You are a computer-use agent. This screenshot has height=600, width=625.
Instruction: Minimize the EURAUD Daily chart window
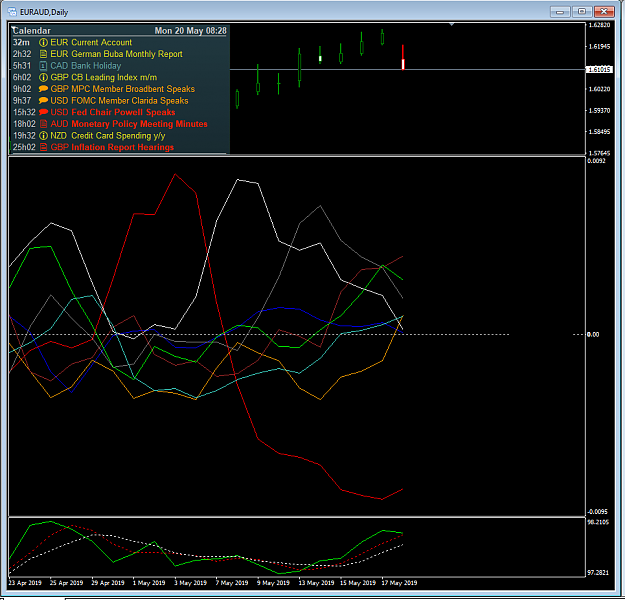point(560,12)
